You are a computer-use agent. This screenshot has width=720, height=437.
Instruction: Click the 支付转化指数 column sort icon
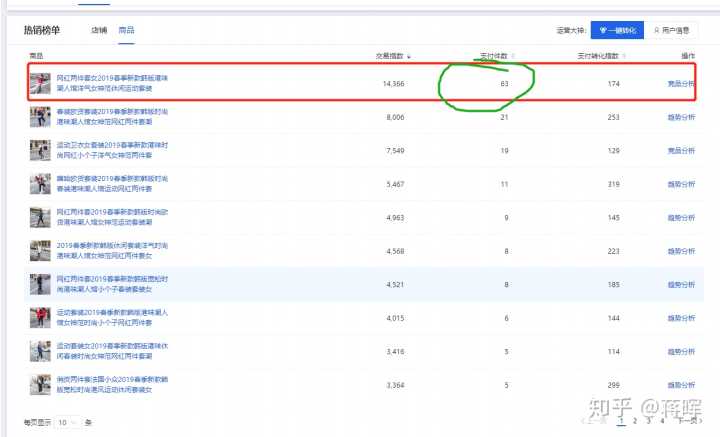pyautogui.click(x=623, y=56)
